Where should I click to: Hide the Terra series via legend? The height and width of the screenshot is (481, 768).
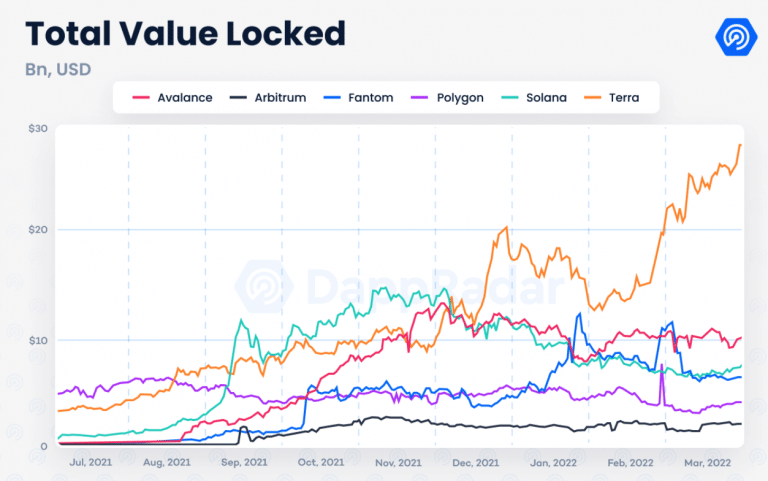tap(612, 98)
